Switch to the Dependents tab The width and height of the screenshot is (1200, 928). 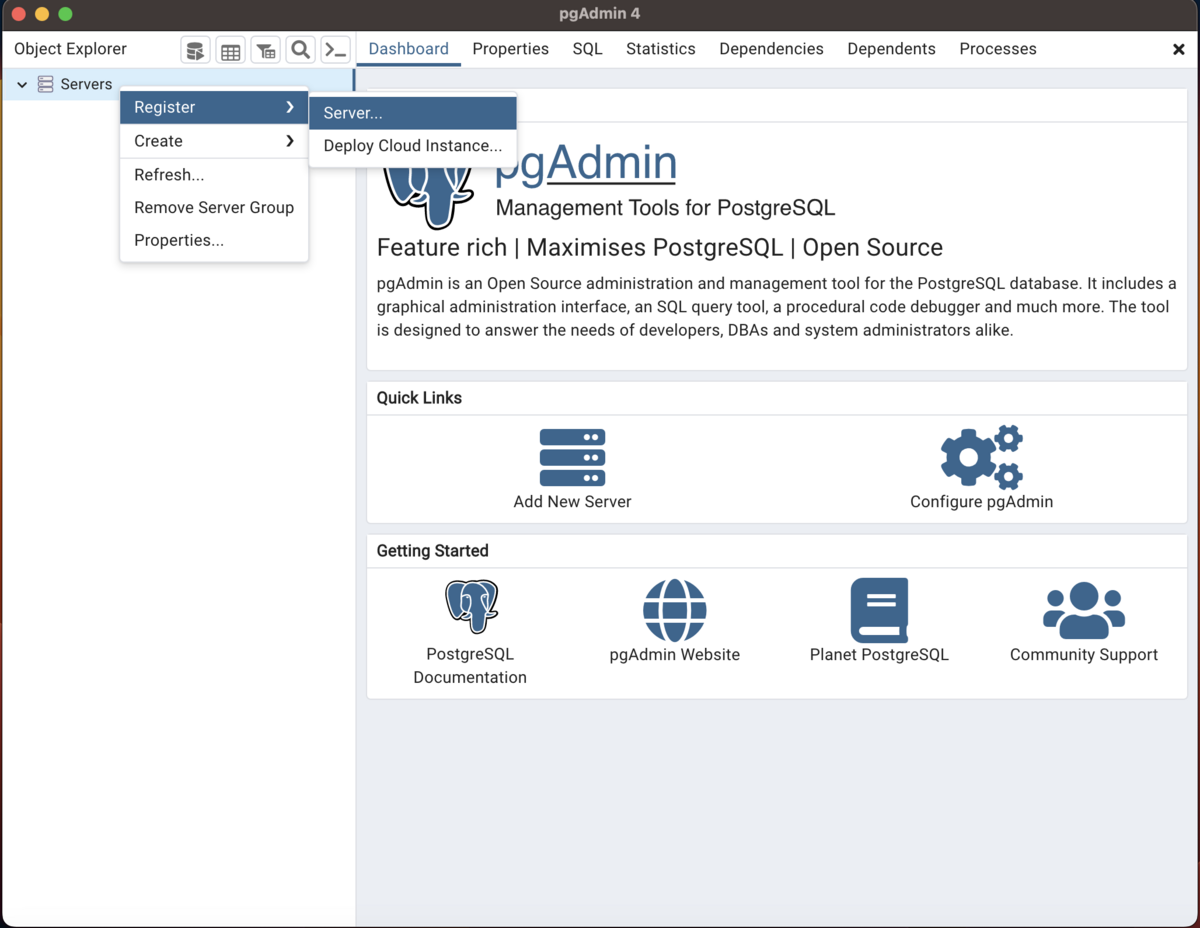(892, 49)
